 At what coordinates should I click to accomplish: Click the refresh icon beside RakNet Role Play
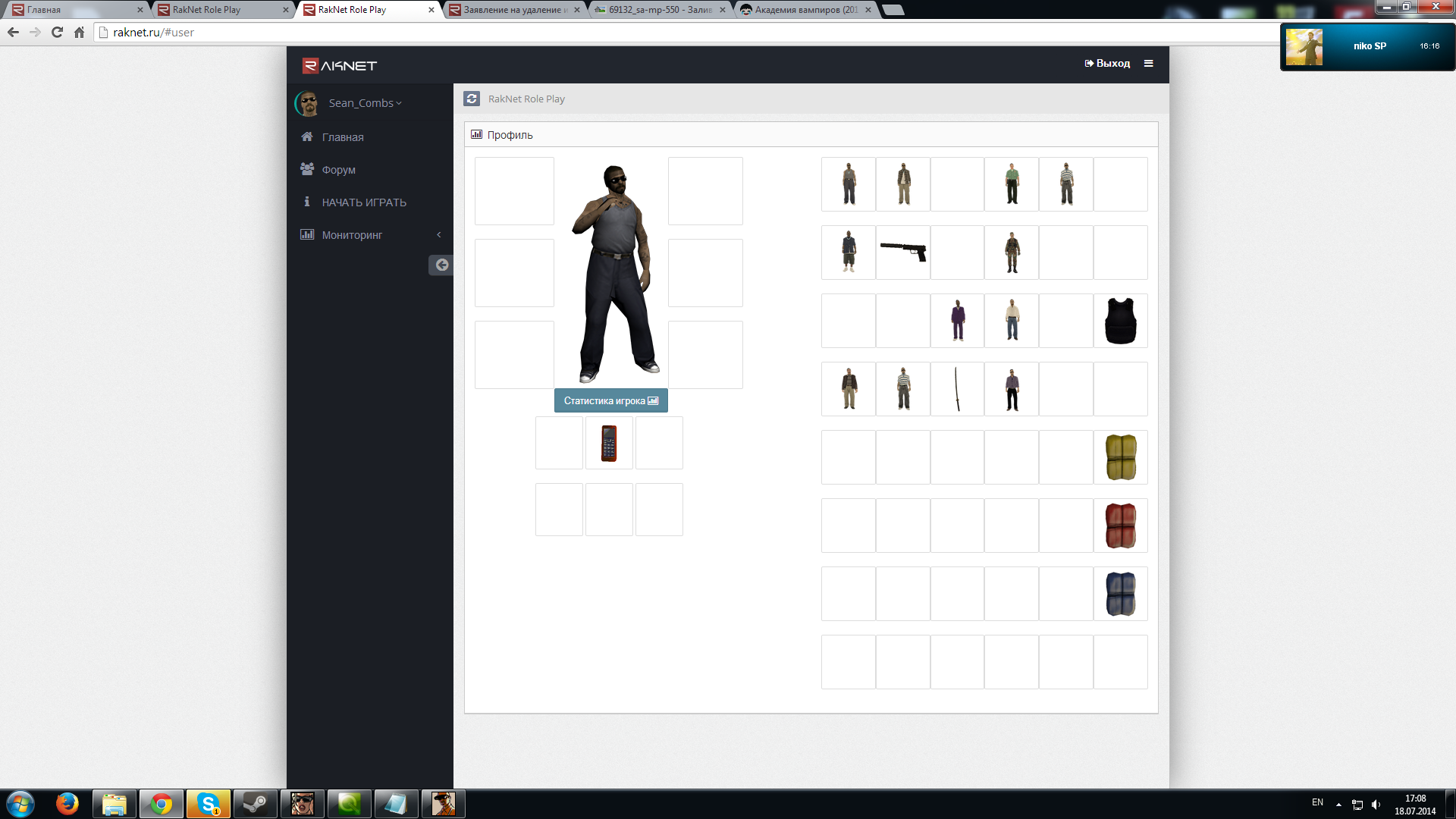click(x=472, y=99)
